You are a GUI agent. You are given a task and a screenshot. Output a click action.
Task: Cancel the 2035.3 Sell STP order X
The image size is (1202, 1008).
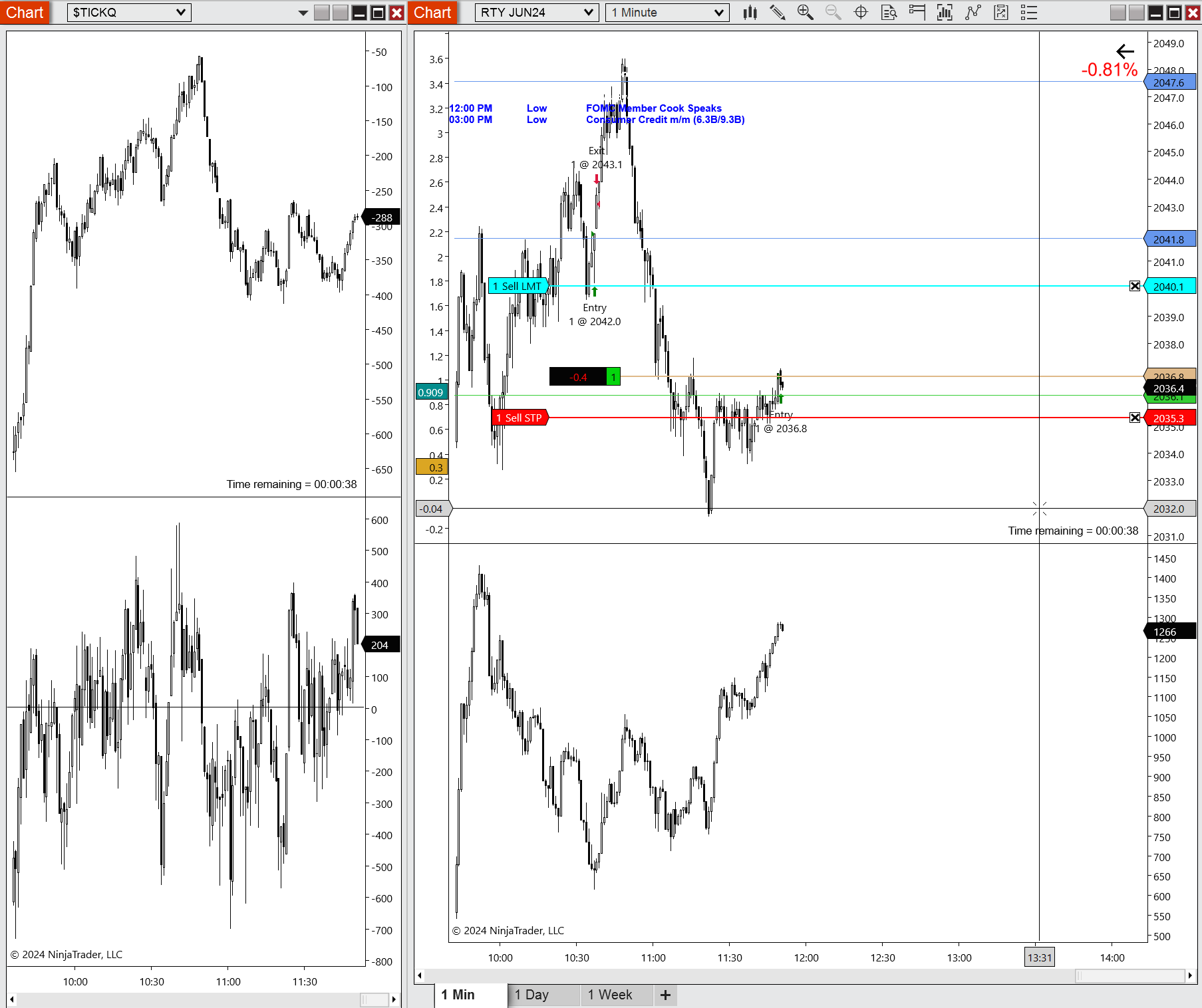[x=1135, y=418]
